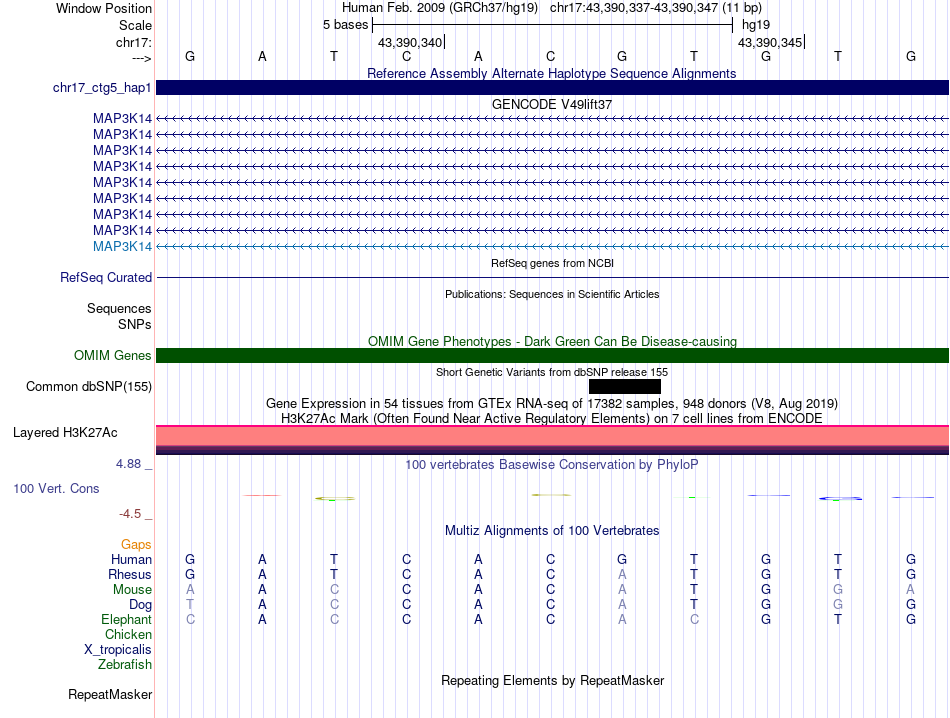The image size is (950, 718).
Task: Open Publications: Sequences in Scientific Articles title
Action: tap(552, 294)
